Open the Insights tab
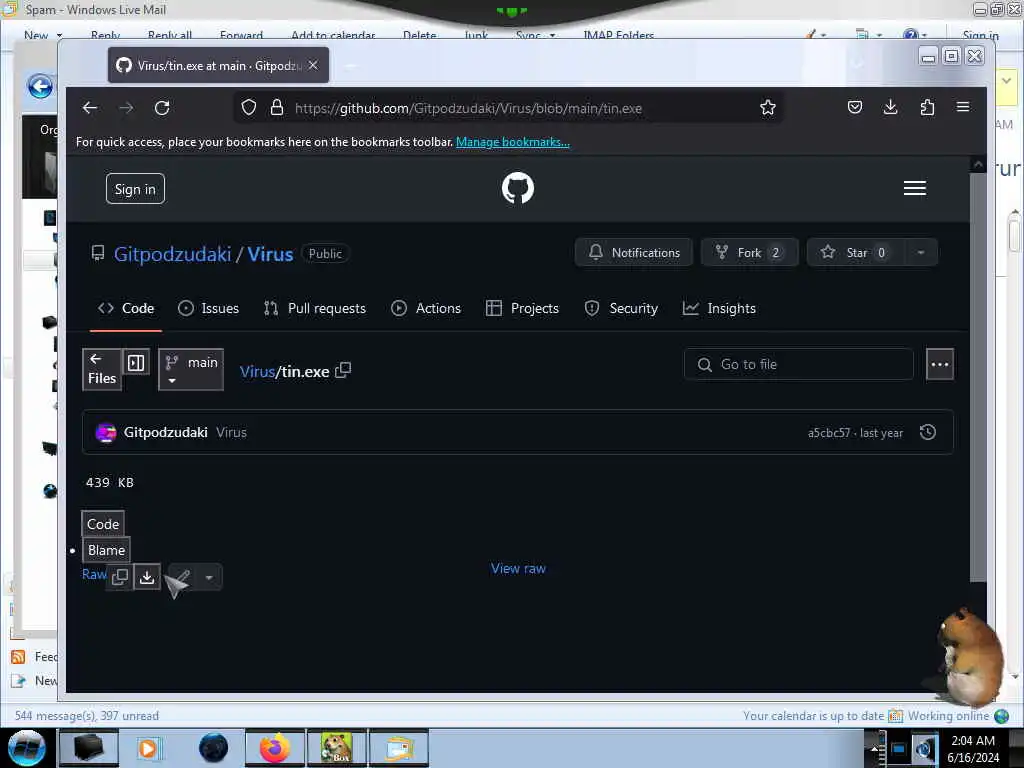The image size is (1024, 768). coord(719,308)
